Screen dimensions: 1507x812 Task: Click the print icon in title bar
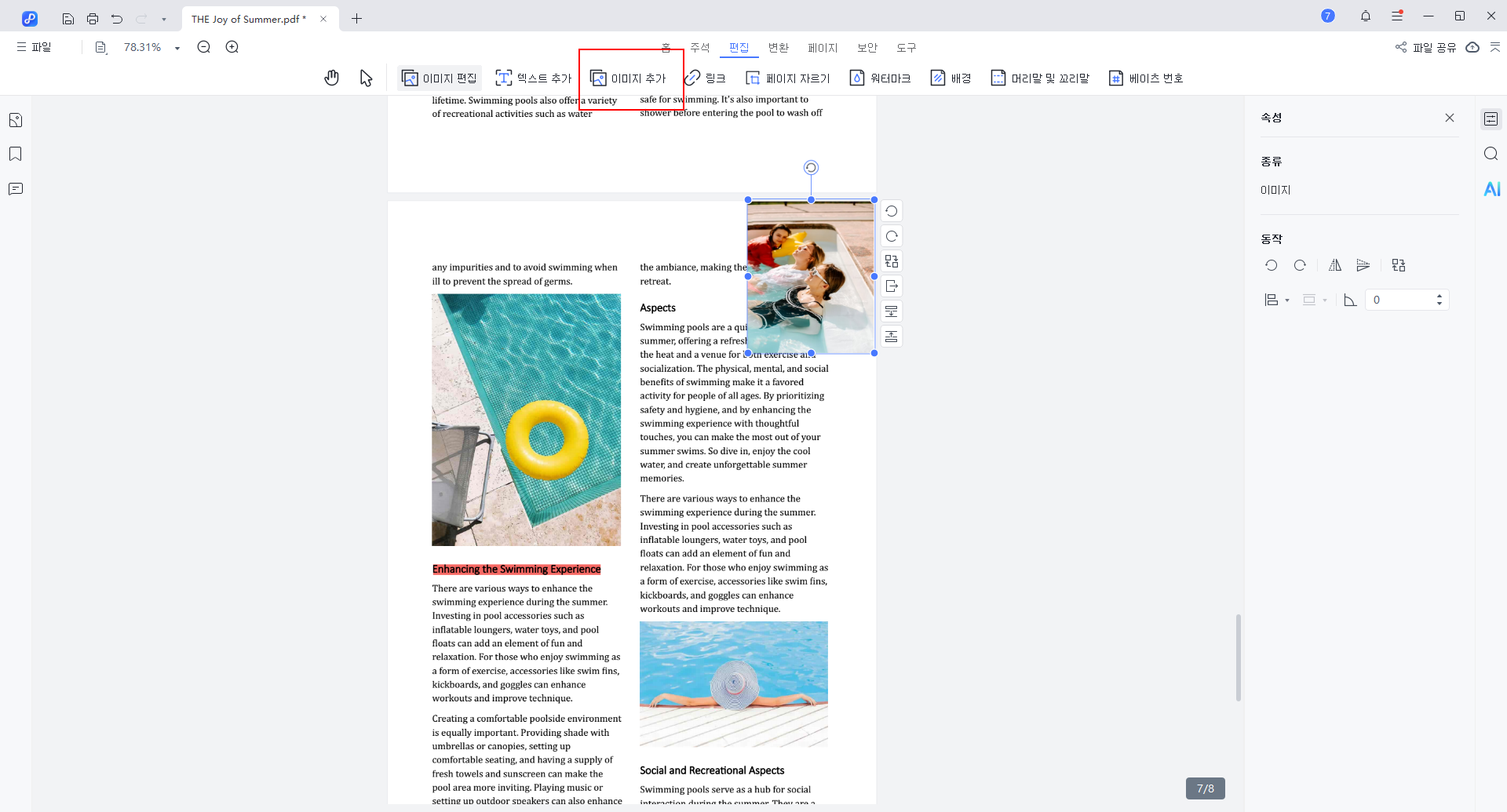pyautogui.click(x=93, y=18)
